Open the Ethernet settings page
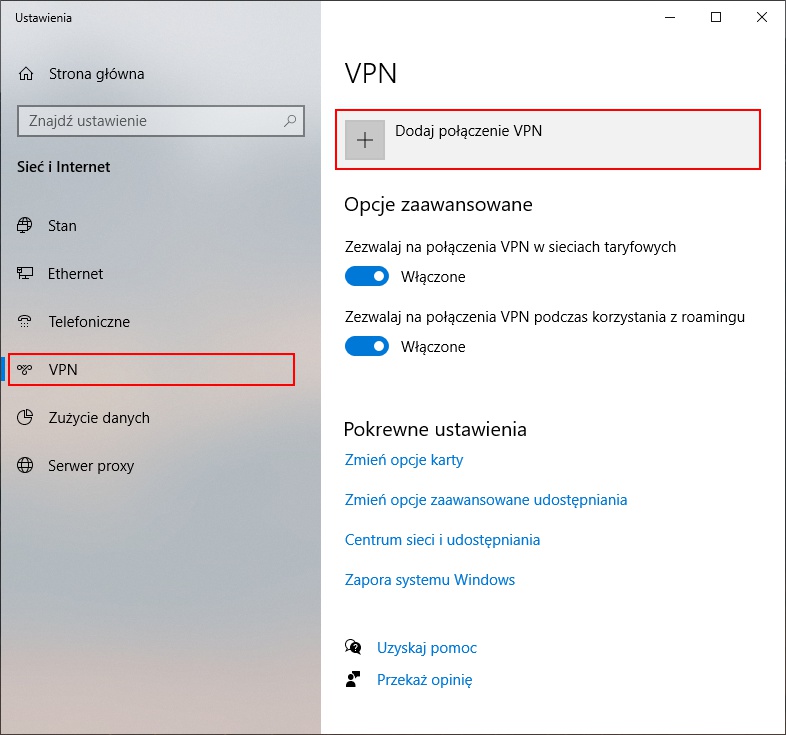This screenshot has height=735, width=786. (75, 274)
